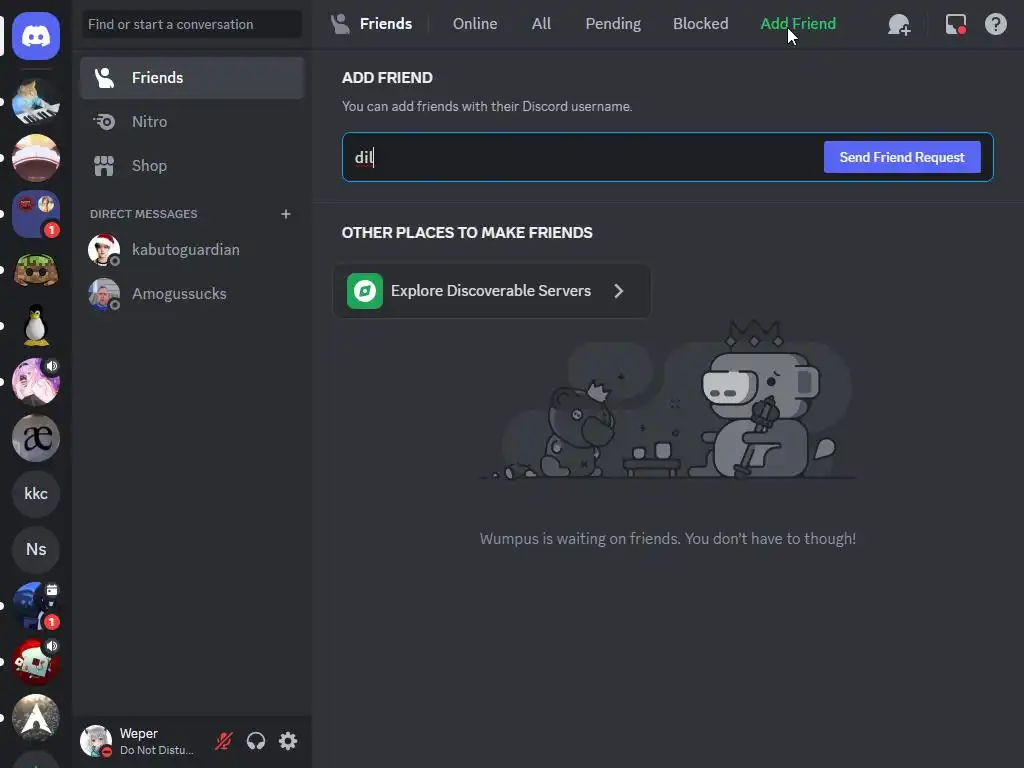Screen dimensions: 1024x768
Task: Open DM with kabutoguardian
Action: [192, 249]
